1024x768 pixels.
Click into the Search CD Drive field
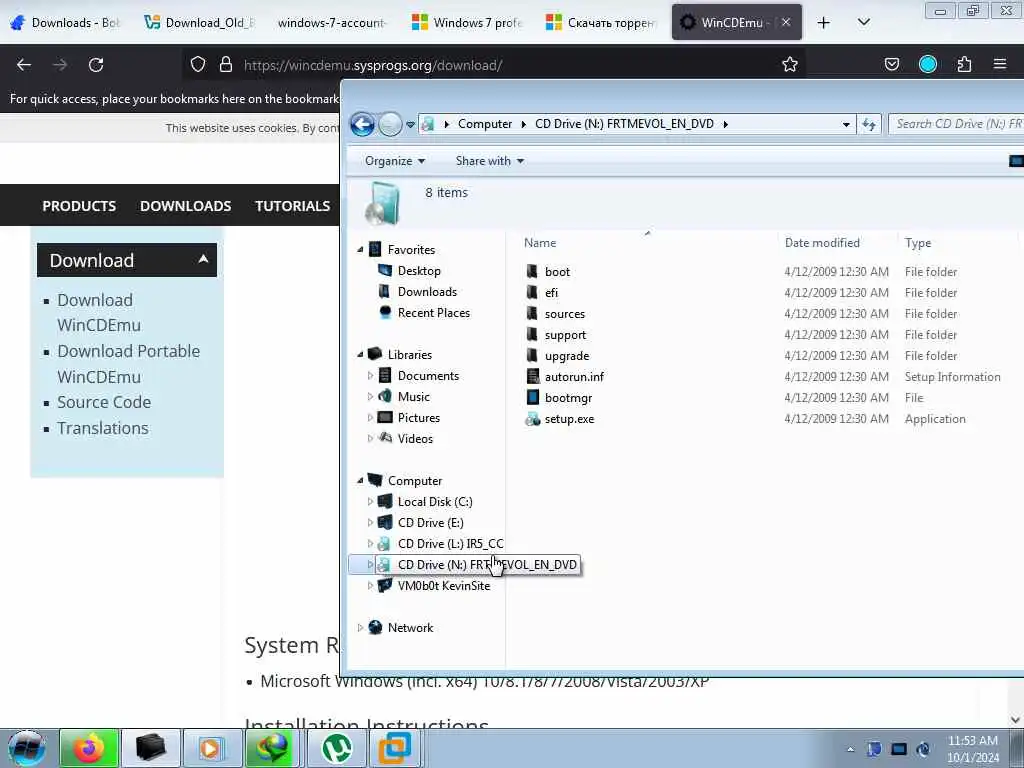click(955, 124)
